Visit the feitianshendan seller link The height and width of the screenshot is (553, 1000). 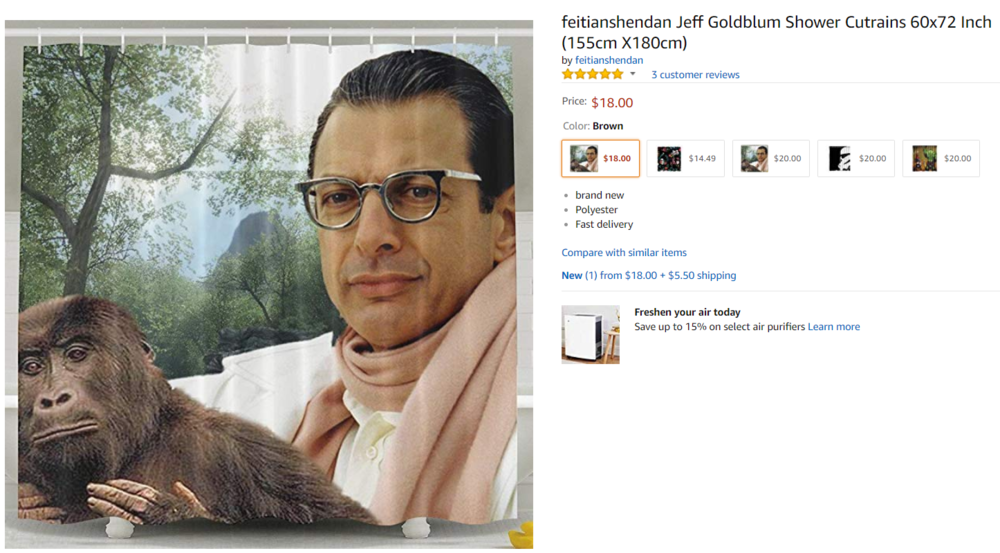pyautogui.click(x=609, y=60)
